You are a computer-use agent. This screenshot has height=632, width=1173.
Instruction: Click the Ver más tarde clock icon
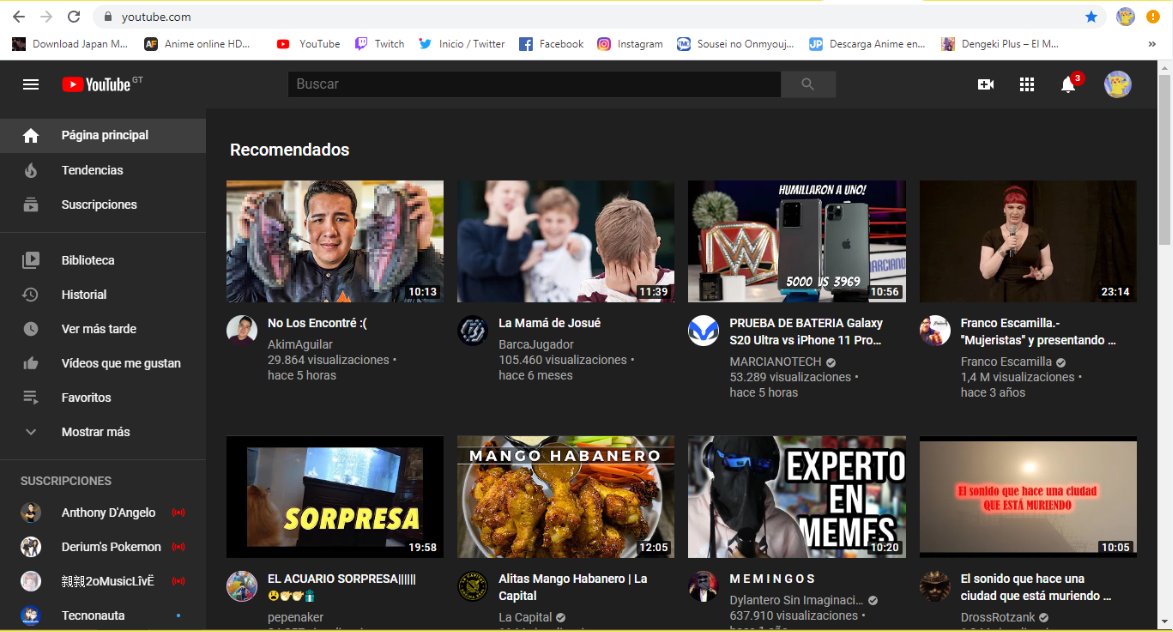click(31, 328)
